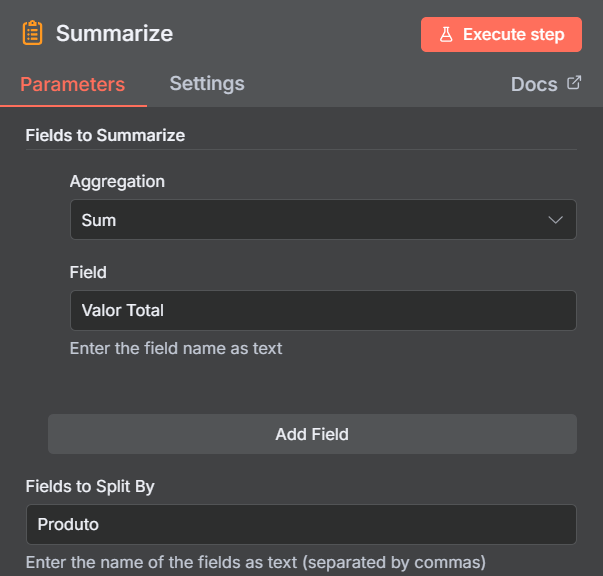Image resolution: width=603 pixels, height=576 pixels.
Task: Open the Sum aggregation combo box
Action: 323,220
